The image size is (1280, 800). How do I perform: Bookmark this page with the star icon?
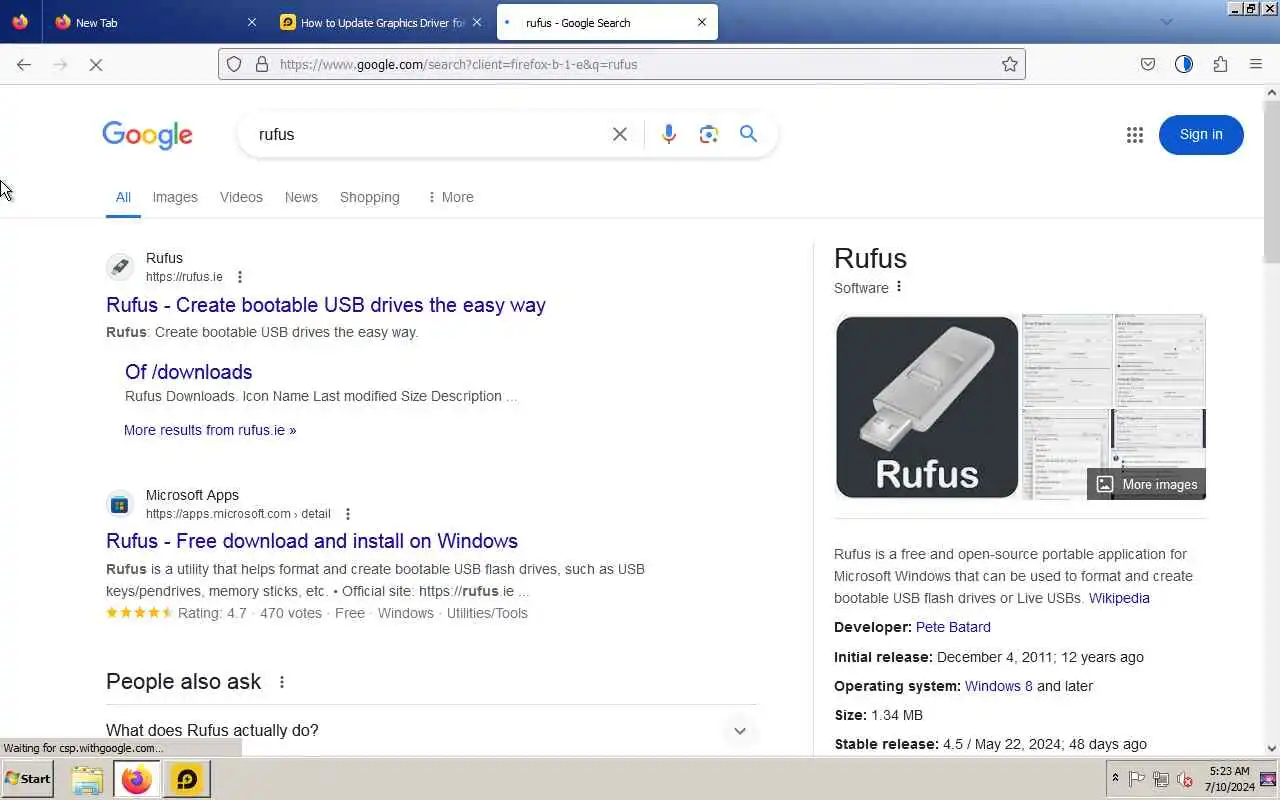click(x=1010, y=64)
